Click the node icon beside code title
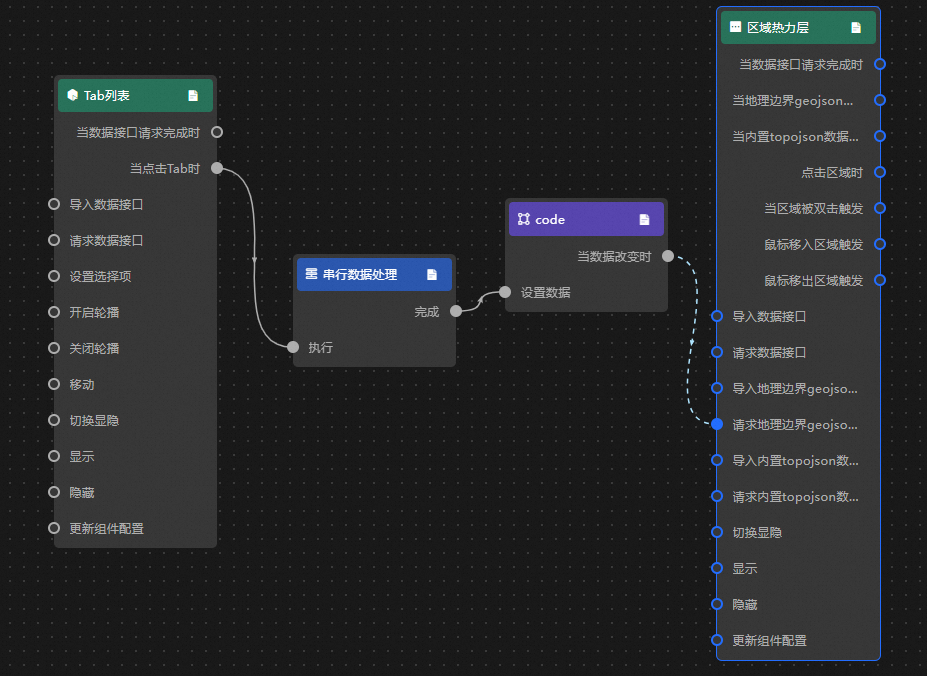This screenshot has height=676, width=927. [x=524, y=219]
